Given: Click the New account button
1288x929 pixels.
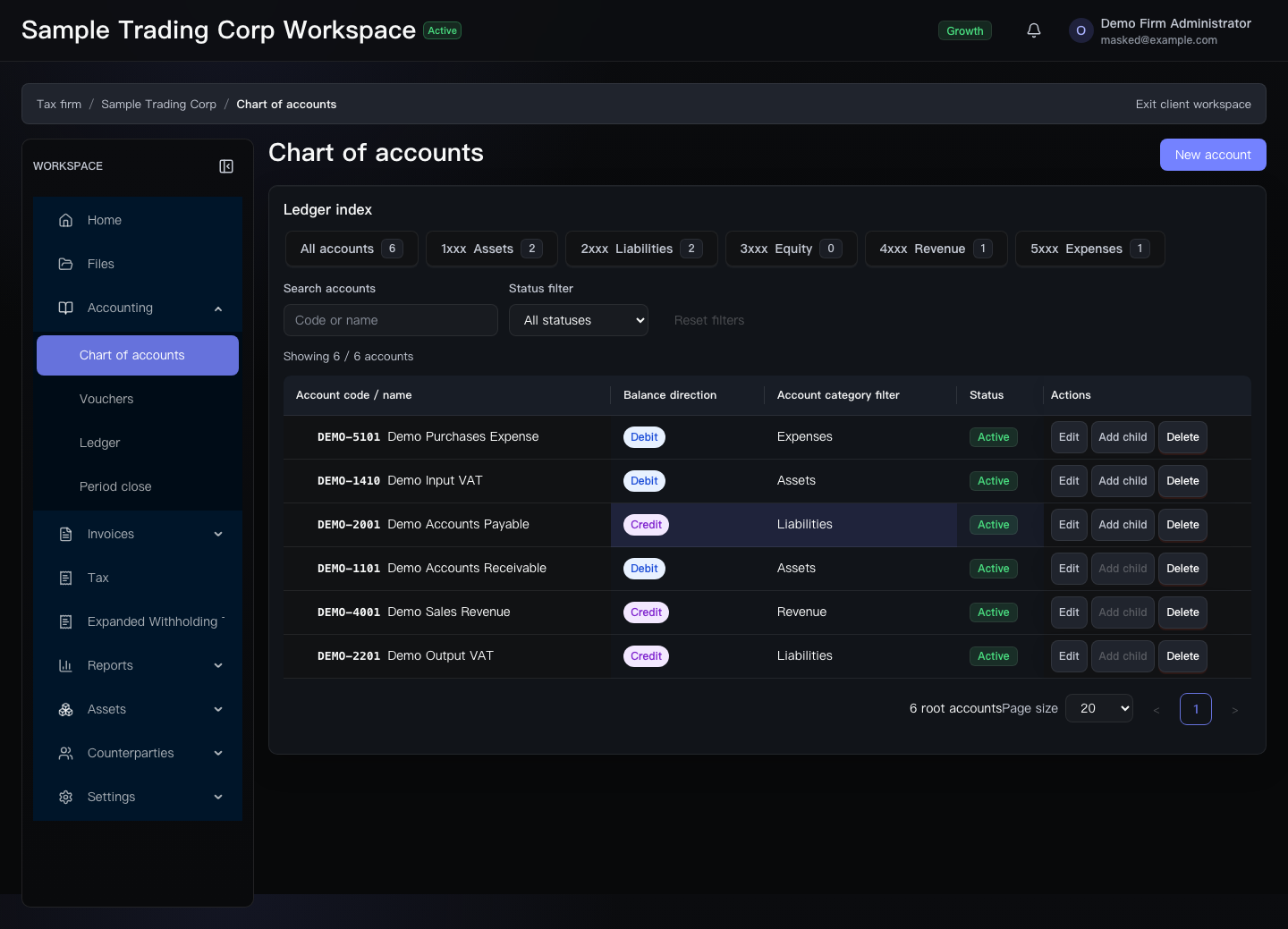Looking at the screenshot, I should tap(1213, 155).
